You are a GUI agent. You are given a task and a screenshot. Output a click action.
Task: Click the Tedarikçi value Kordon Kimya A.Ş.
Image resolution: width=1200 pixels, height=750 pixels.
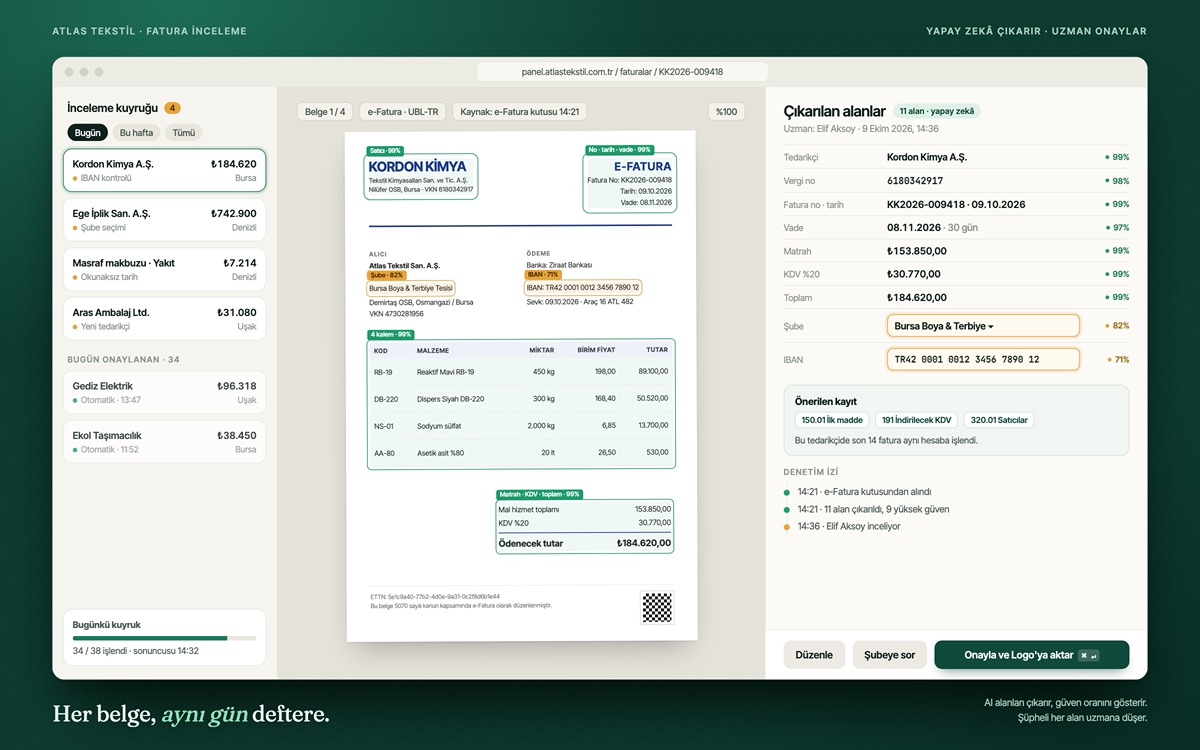927,157
